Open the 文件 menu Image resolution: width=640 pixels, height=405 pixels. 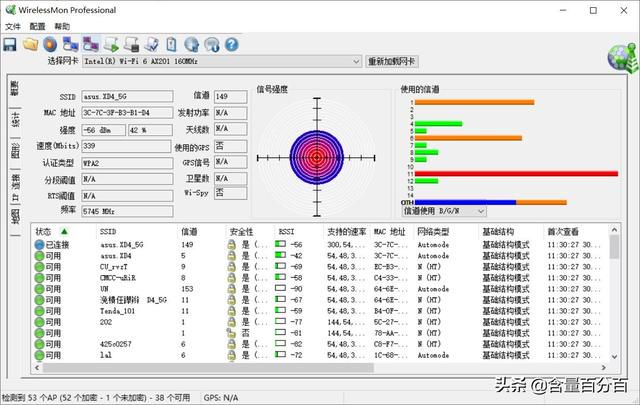click(x=13, y=26)
